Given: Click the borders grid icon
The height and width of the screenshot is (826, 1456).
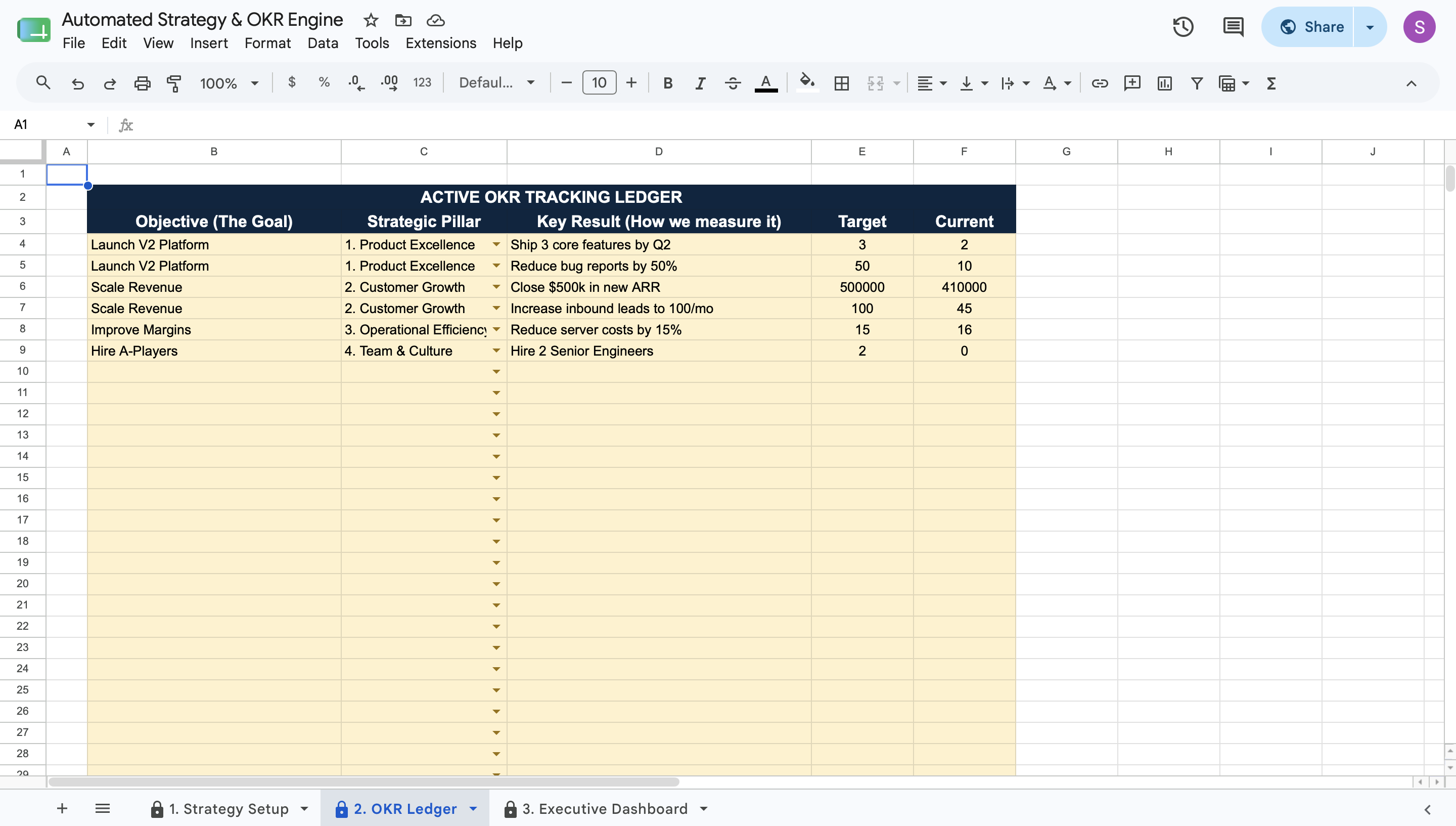Looking at the screenshot, I should (841, 83).
